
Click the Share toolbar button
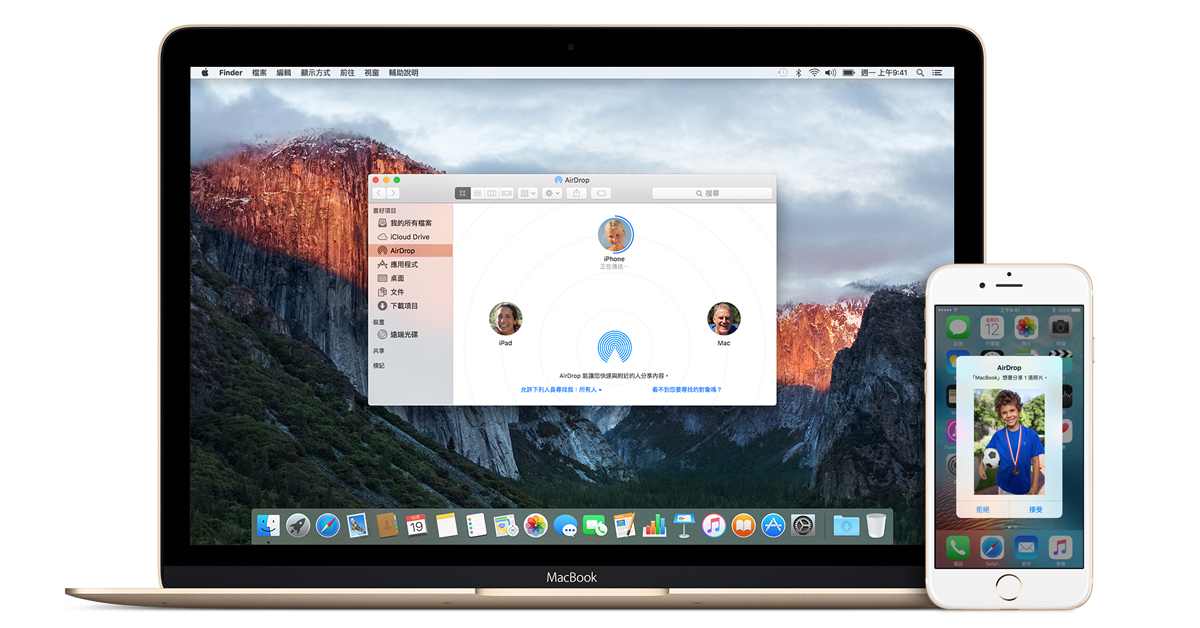coord(577,193)
